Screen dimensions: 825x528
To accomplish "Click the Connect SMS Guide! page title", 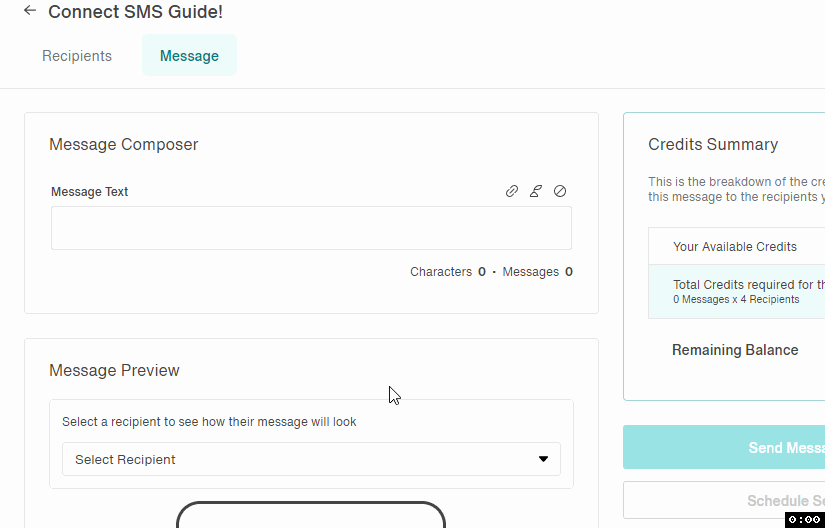I will coord(135,12).
